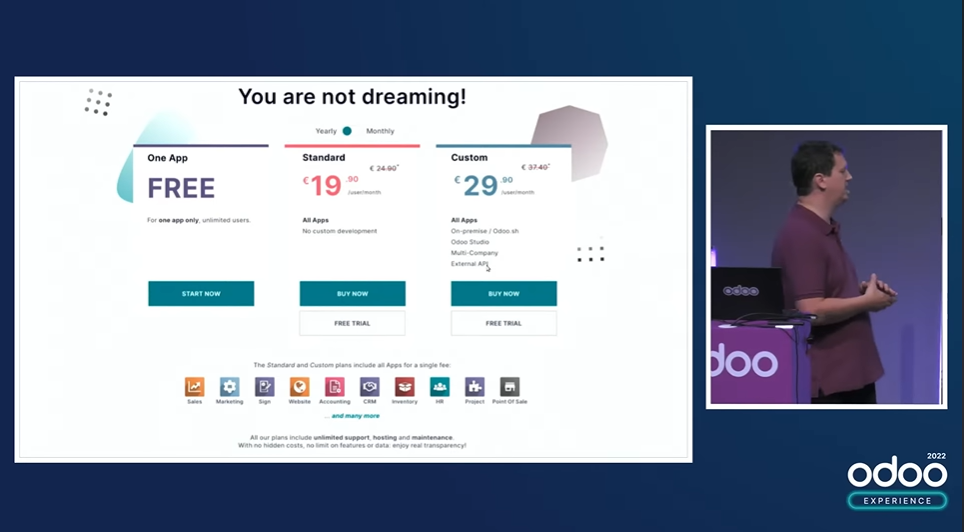964x532 pixels.
Task: Start FREE TRIAL for Custom plan
Action: [x=504, y=323]
